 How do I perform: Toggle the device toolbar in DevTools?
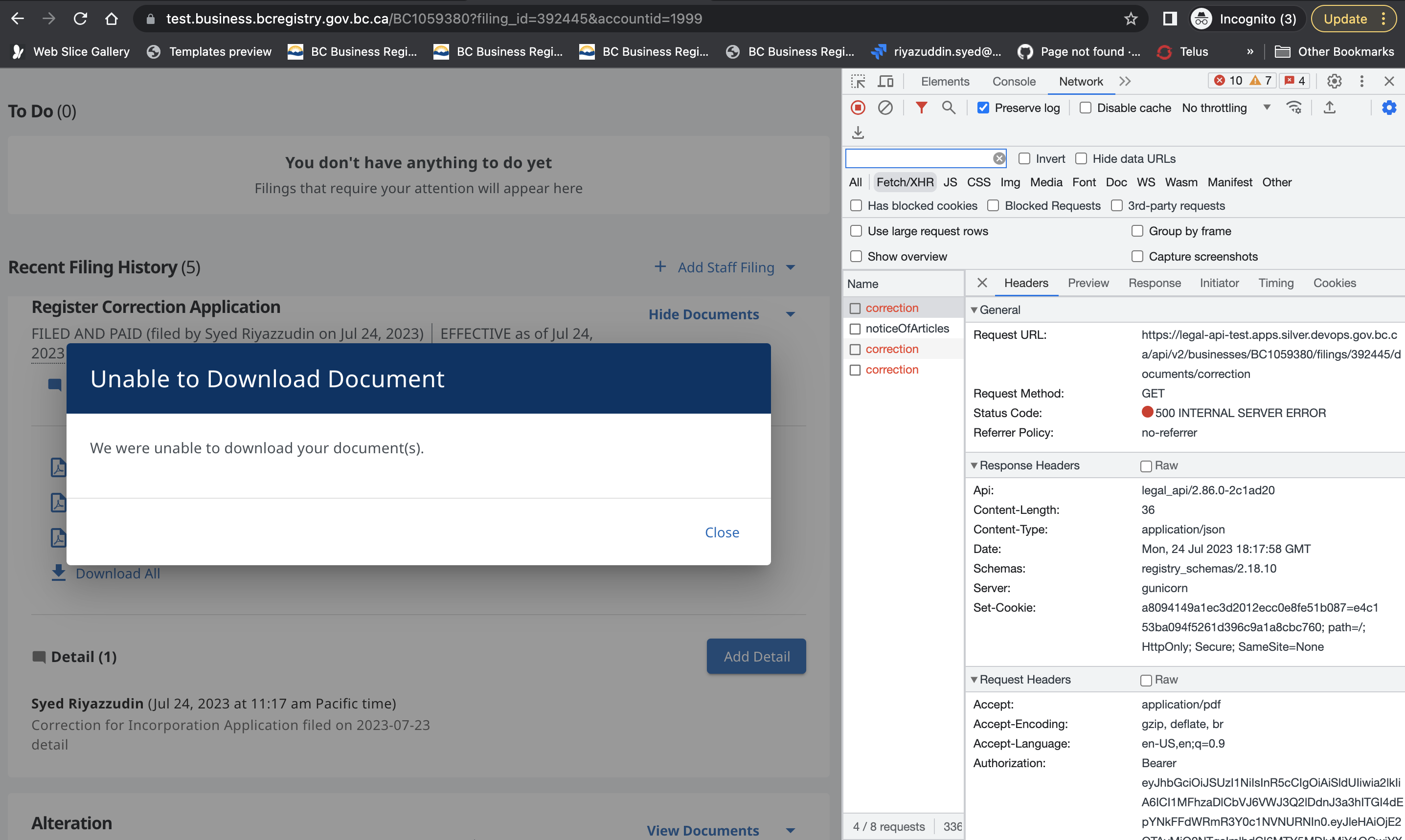pyautogui.click(x=885, y=82)
